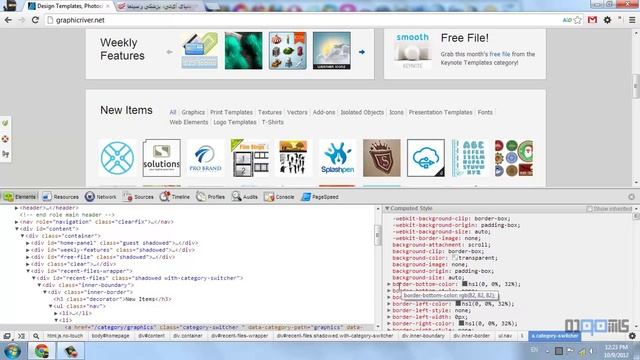Collapse the div id content node

pyautogui.click(x=17, y=229)
